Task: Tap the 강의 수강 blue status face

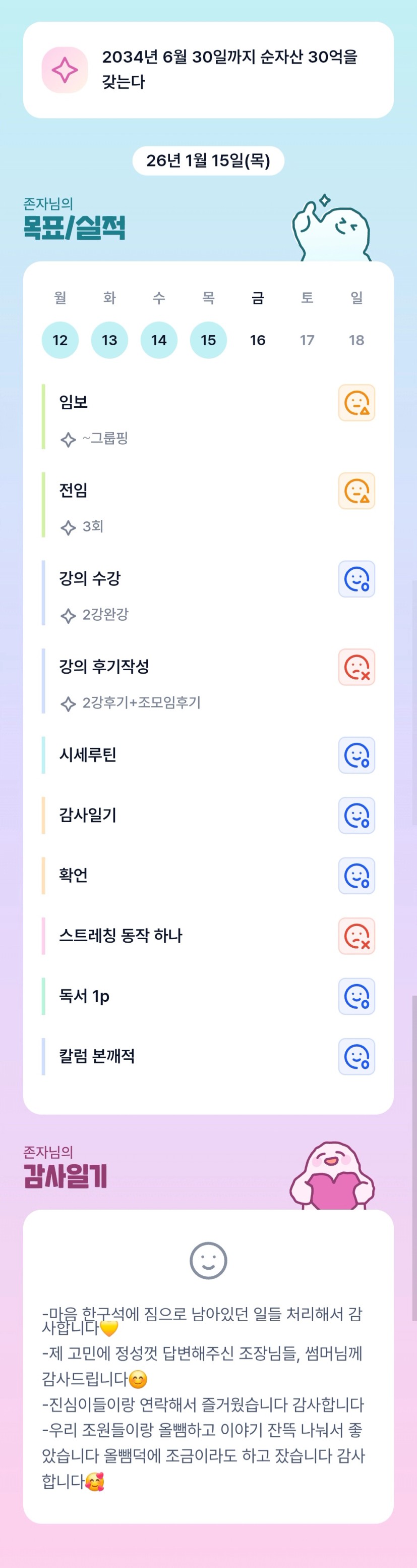Action: tap(356, 579)
